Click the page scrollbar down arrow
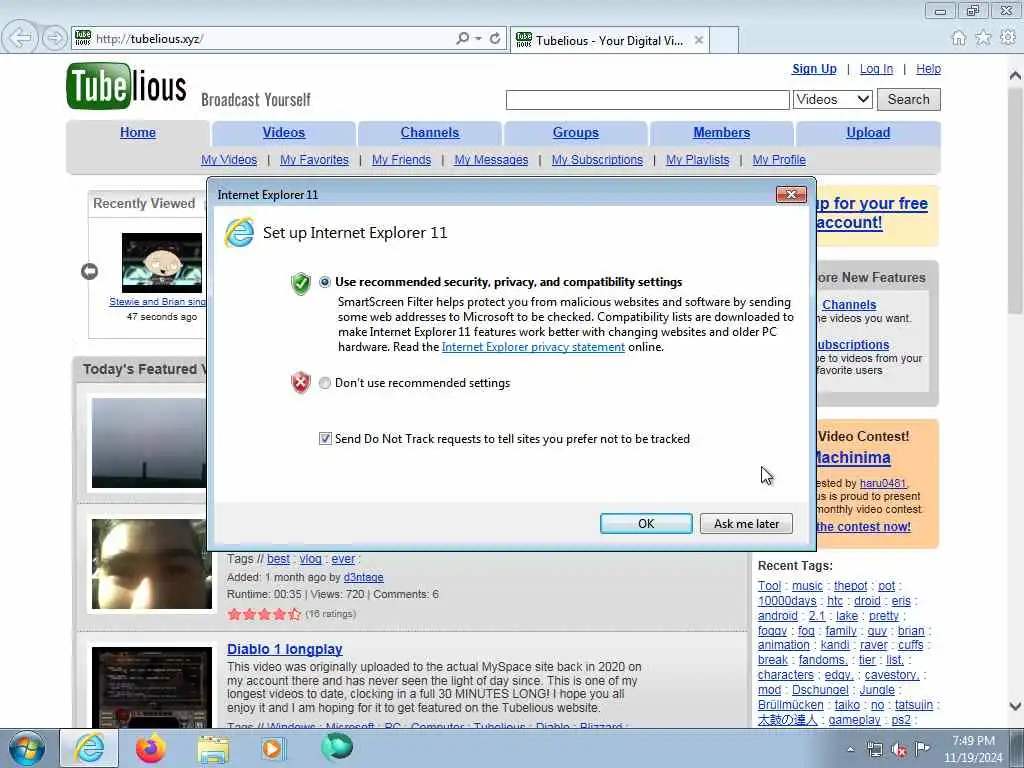The height and width of the screenshot is (768, 1024). (x=1015, y=706)
